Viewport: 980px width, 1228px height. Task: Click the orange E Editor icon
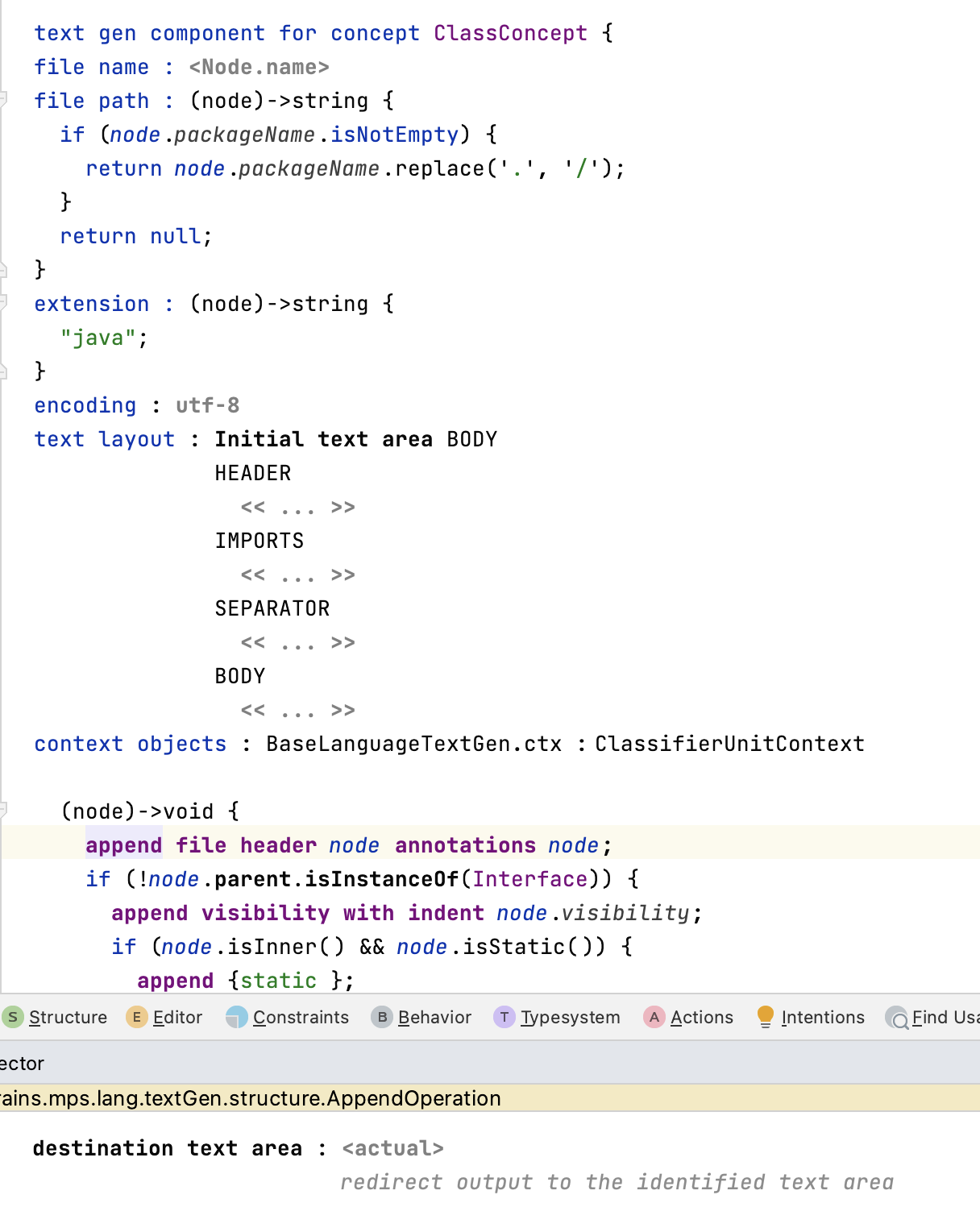pos(136,1017)
